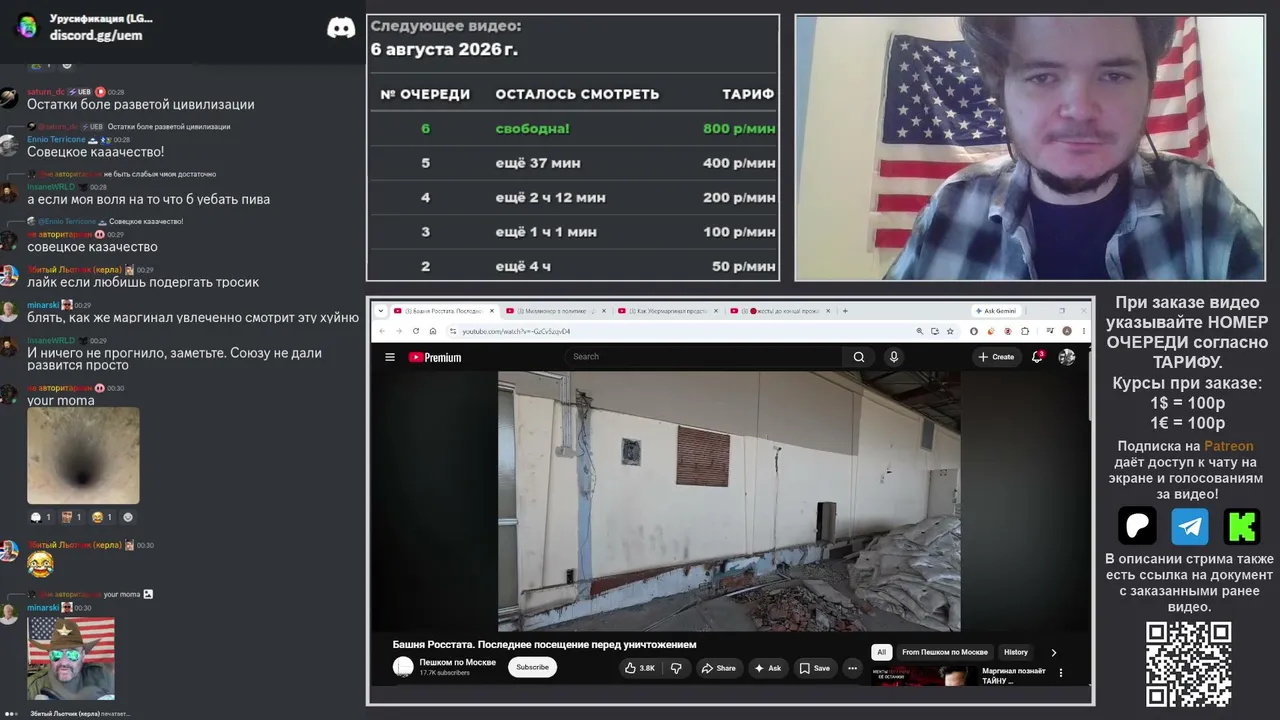1280x720 pixels.
Task: Click the discord.gg/uem invite text
Action: pos(96,35)
